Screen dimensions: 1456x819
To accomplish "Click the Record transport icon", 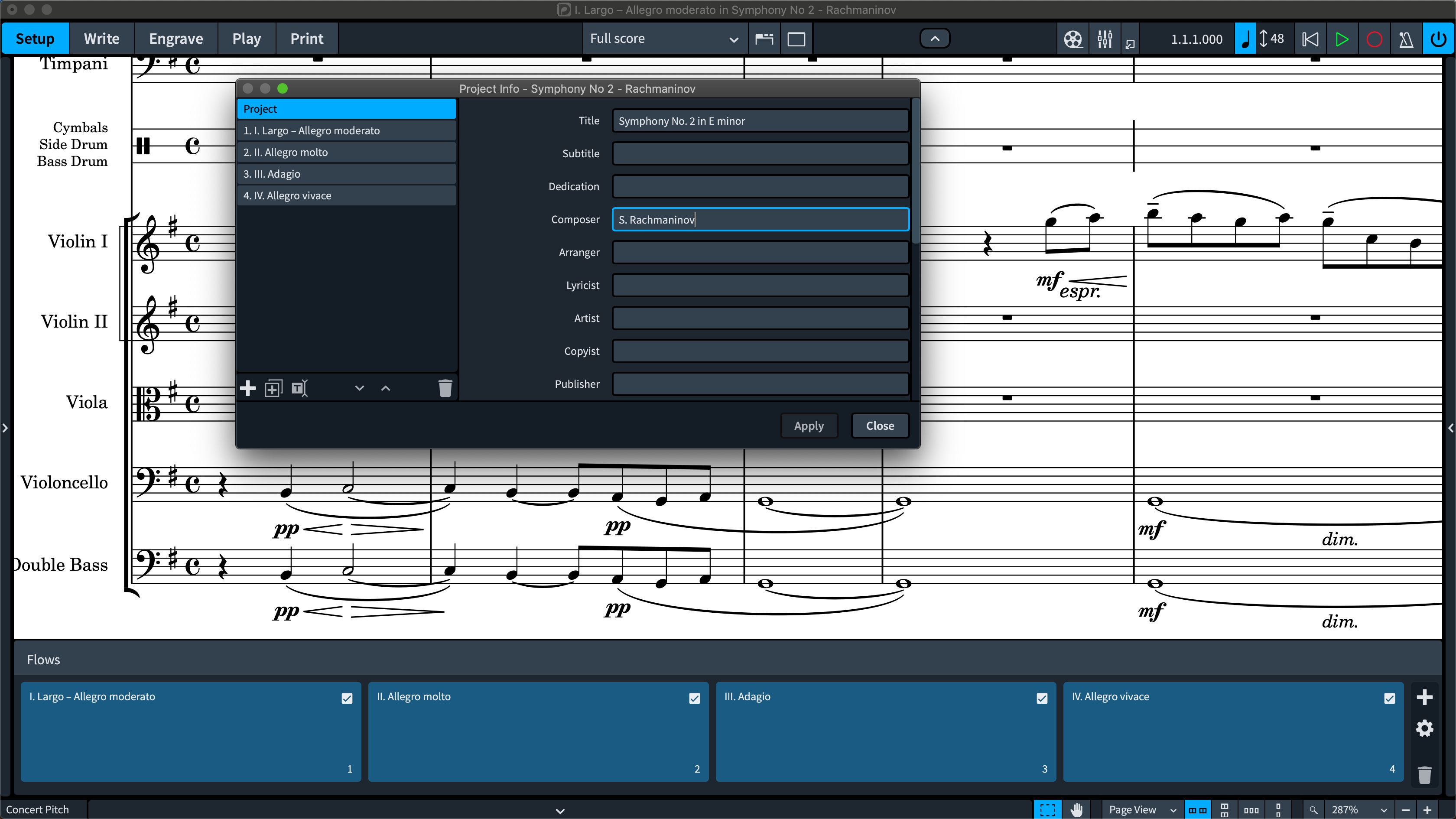I will point(1375,39).
